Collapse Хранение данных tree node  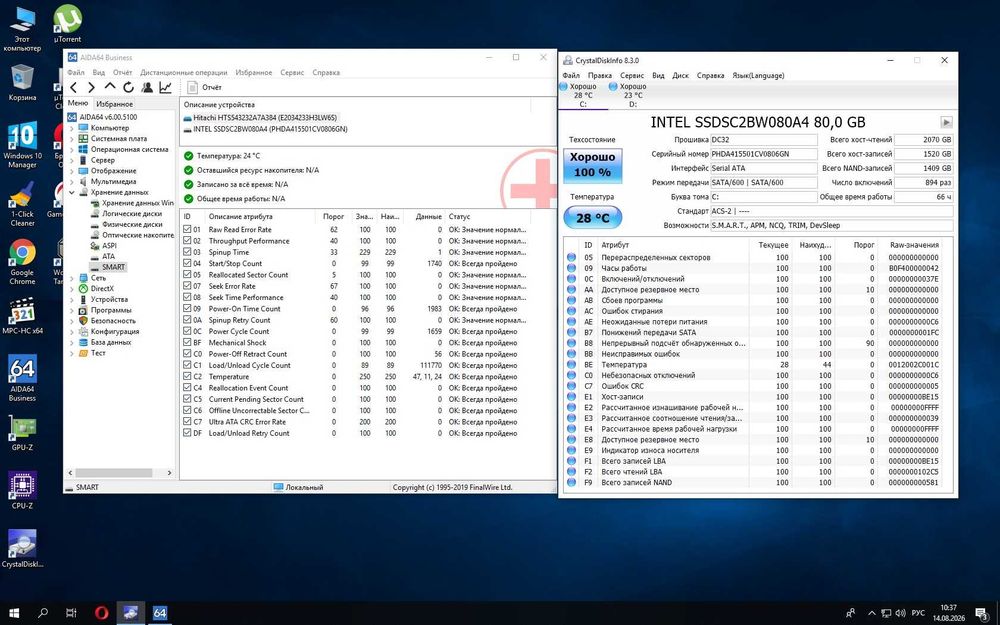point(71,193)
